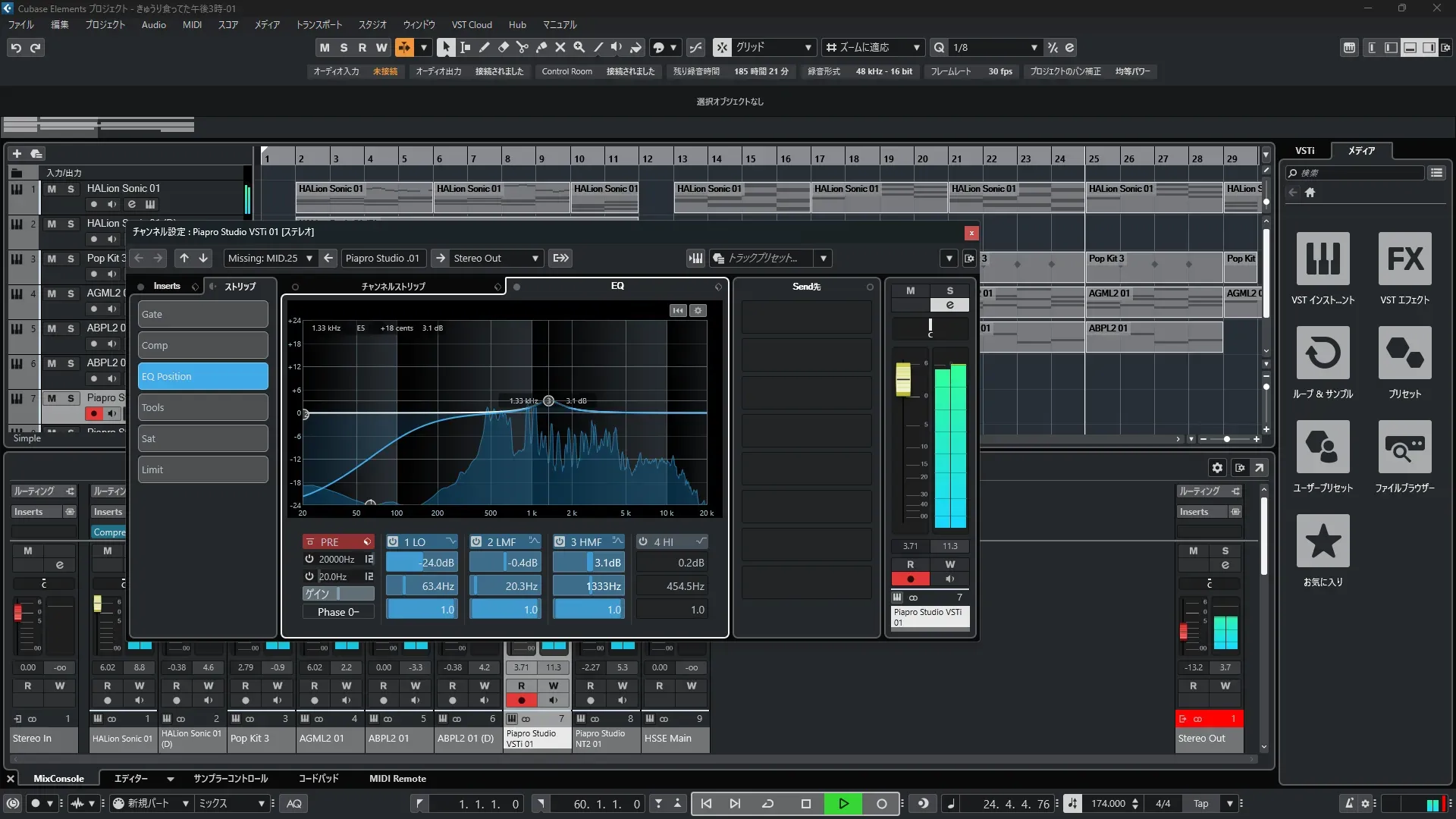Open the トランスポート menu

tap(318, 24)
